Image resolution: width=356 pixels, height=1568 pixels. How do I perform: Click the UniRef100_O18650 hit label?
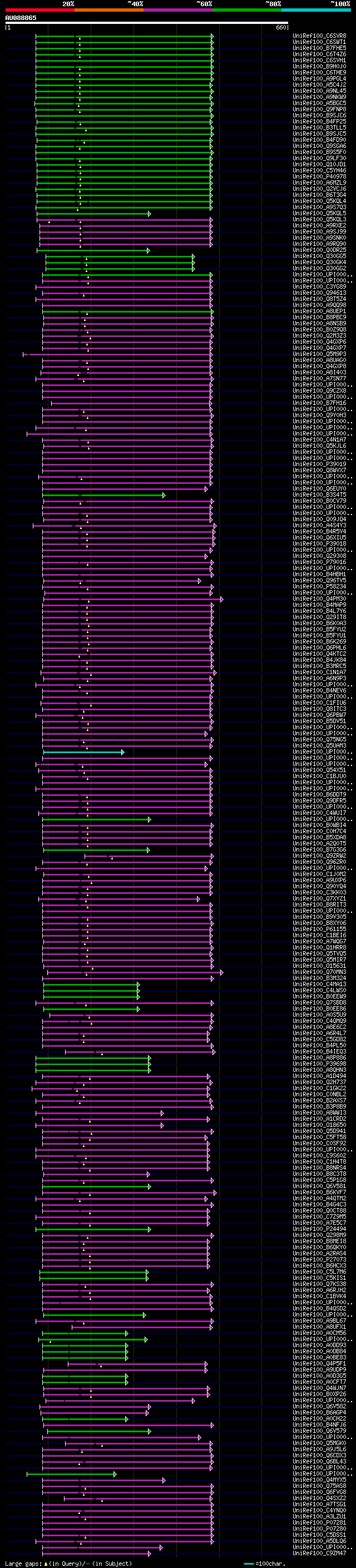click(319, 1125)
